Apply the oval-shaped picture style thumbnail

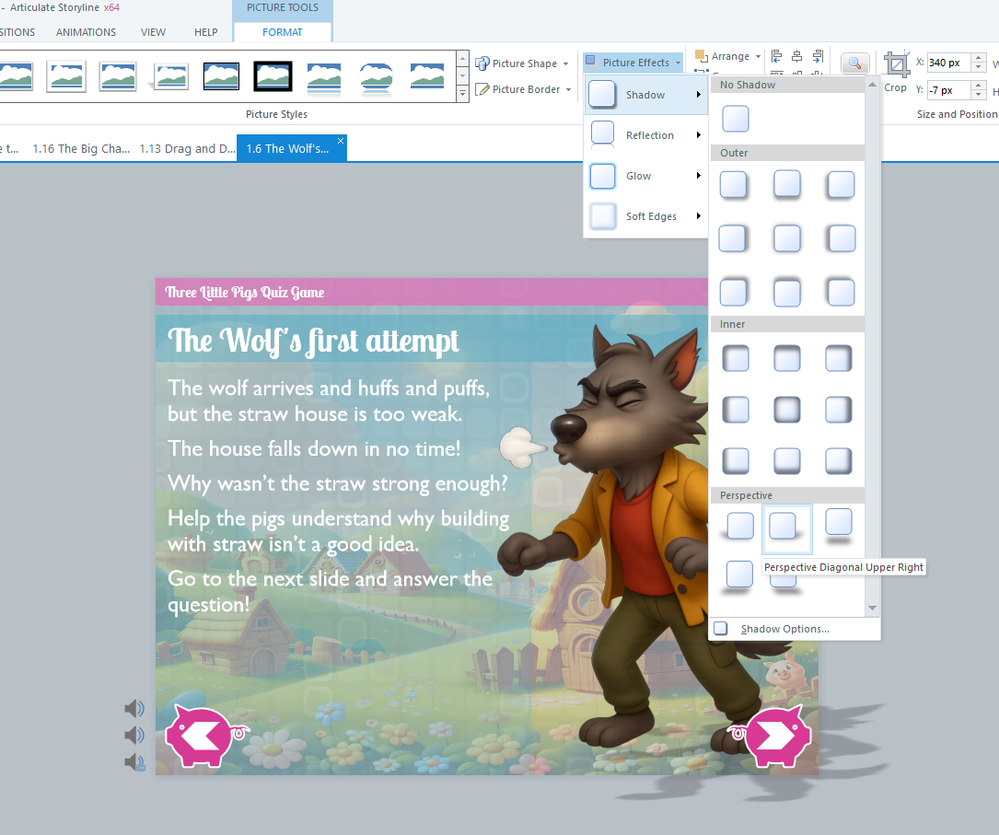click(376, 76)
